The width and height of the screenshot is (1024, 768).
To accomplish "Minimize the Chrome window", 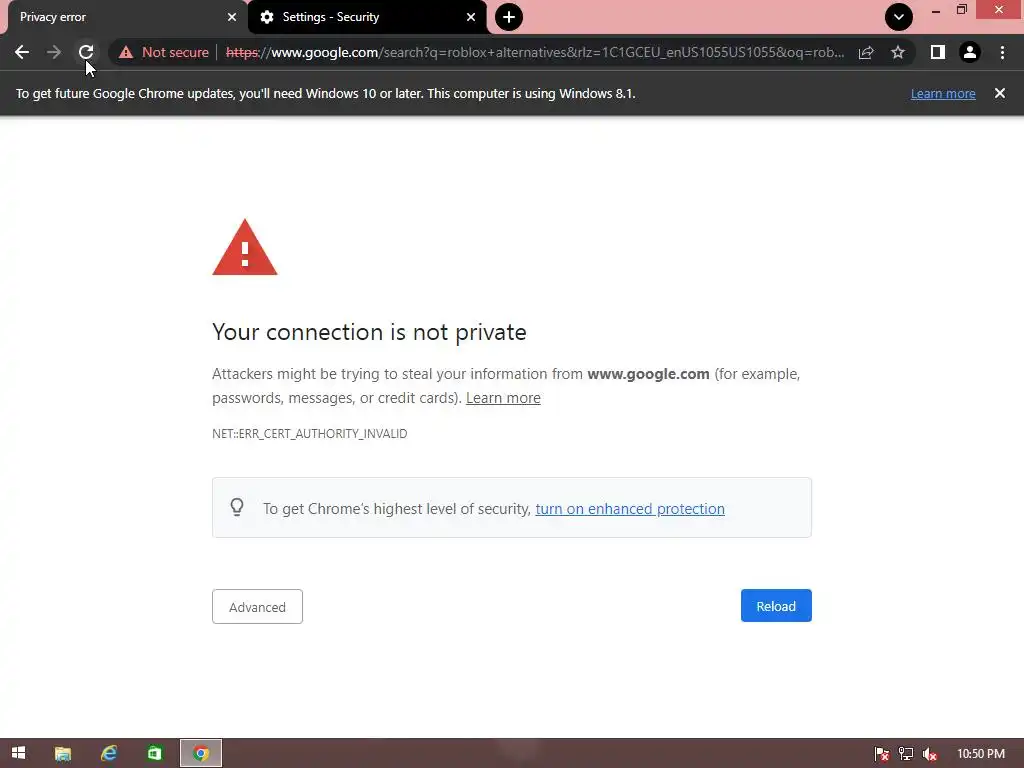I will pyautogui.click(x=936, y=10).
